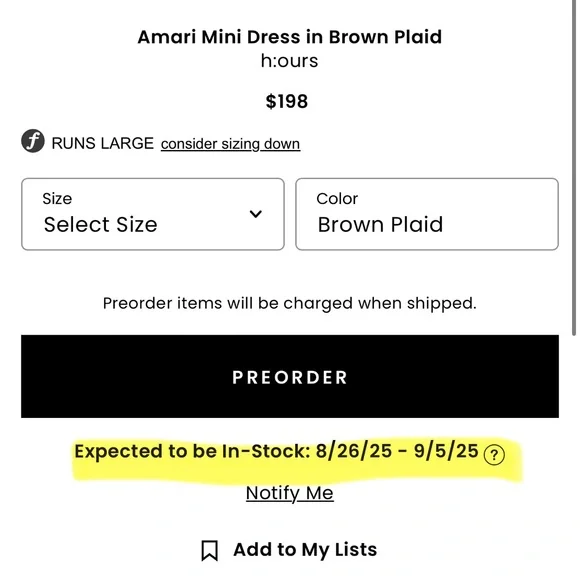580x580 pixels.
Task: Click the Brown Plaid color box
Action: pyautogui.click(x=427, y=214)
